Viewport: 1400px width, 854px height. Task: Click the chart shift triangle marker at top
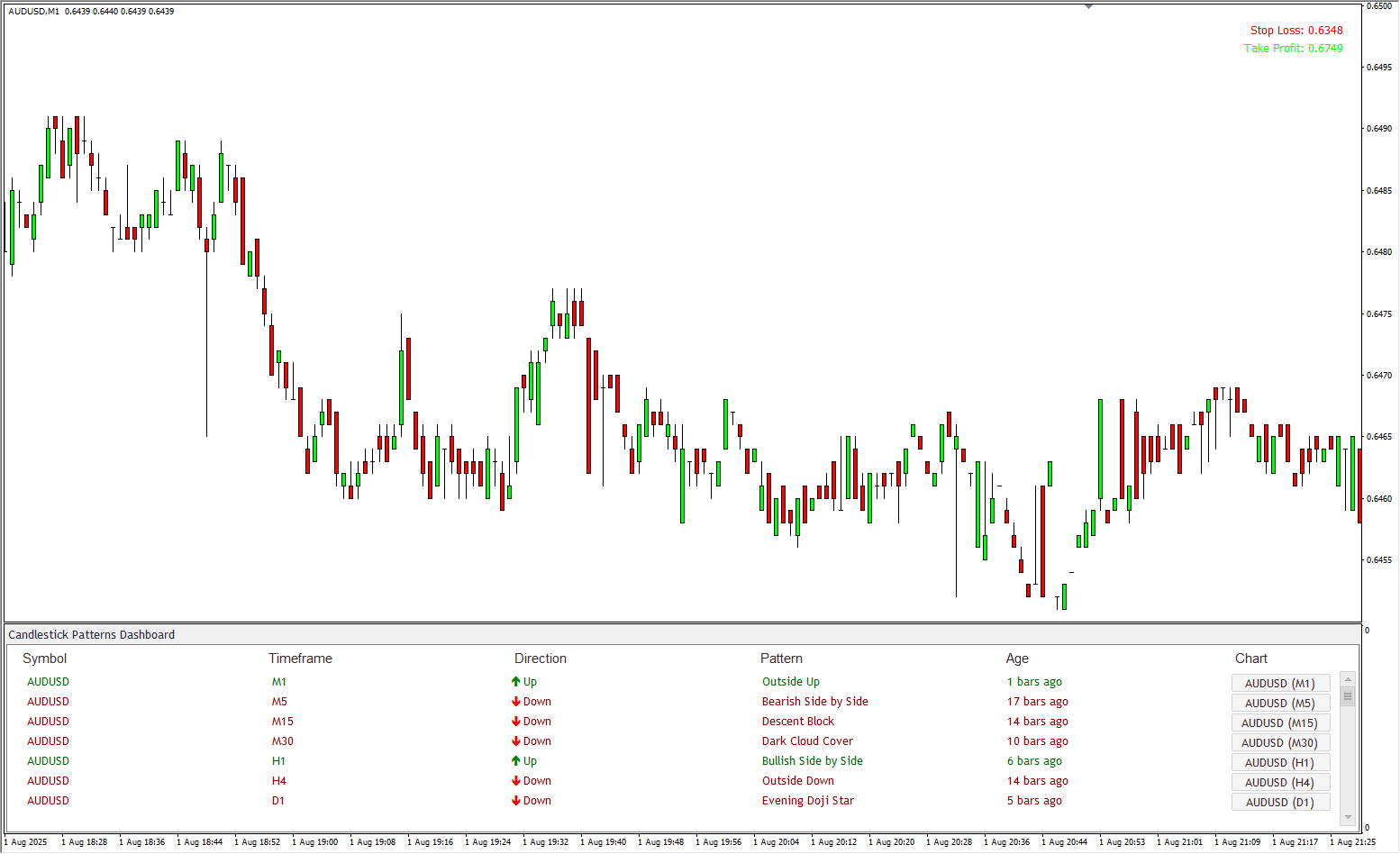1088,6
